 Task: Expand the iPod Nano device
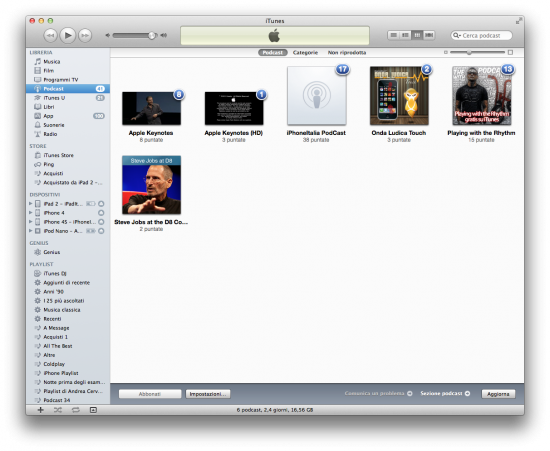click(x=31, y=231)
